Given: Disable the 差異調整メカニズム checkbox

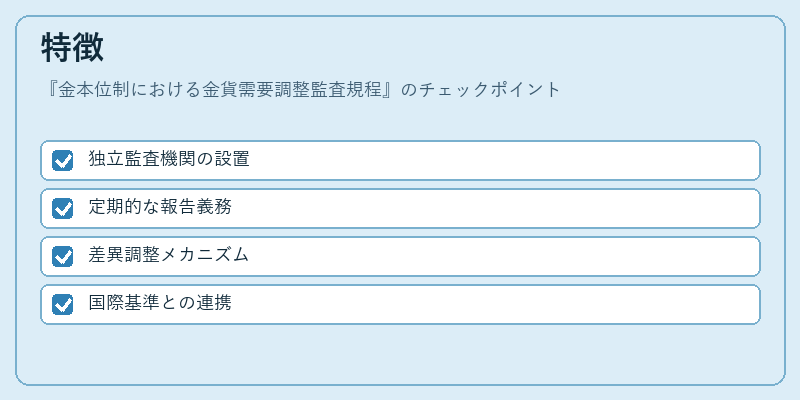Looking at the screenshot, I should click(x=62, y=256).
